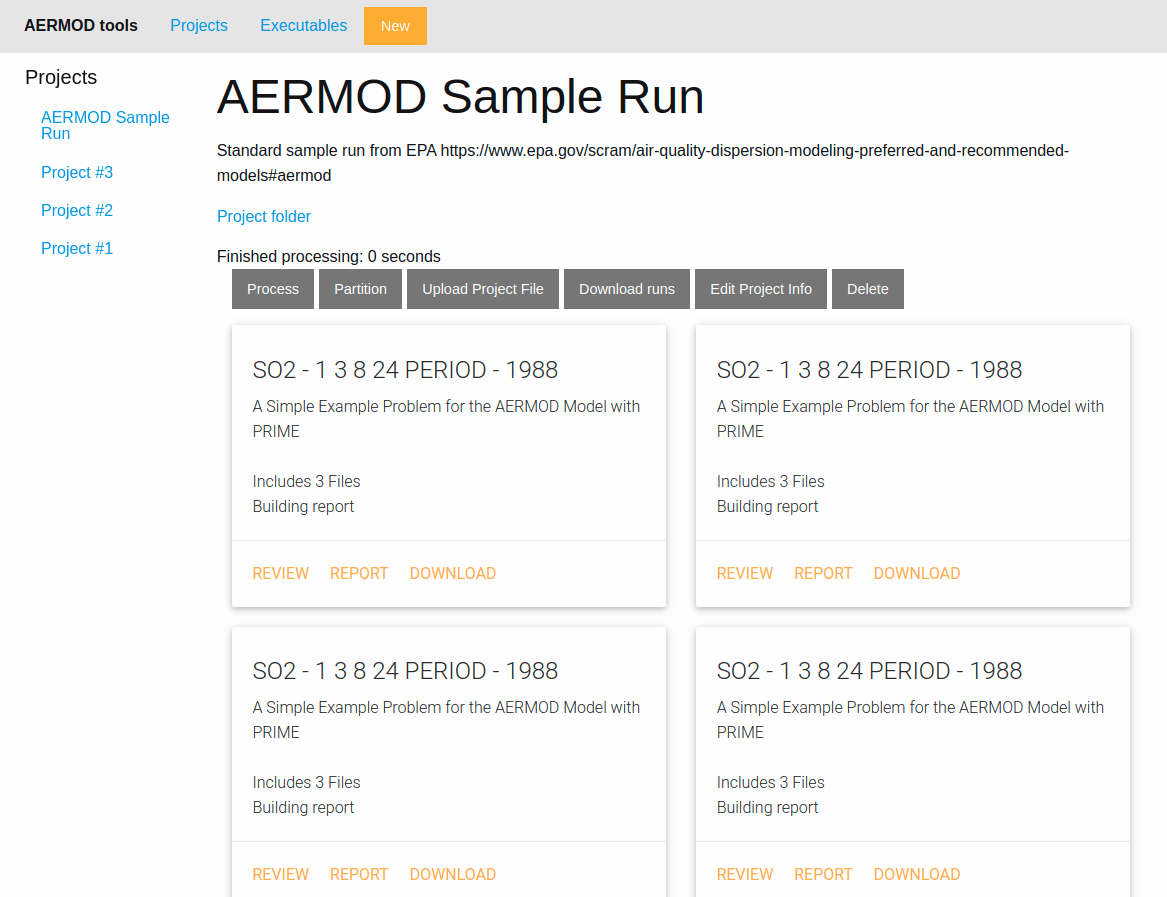
Task: Click the Upload Project File button
Action: 483,289
